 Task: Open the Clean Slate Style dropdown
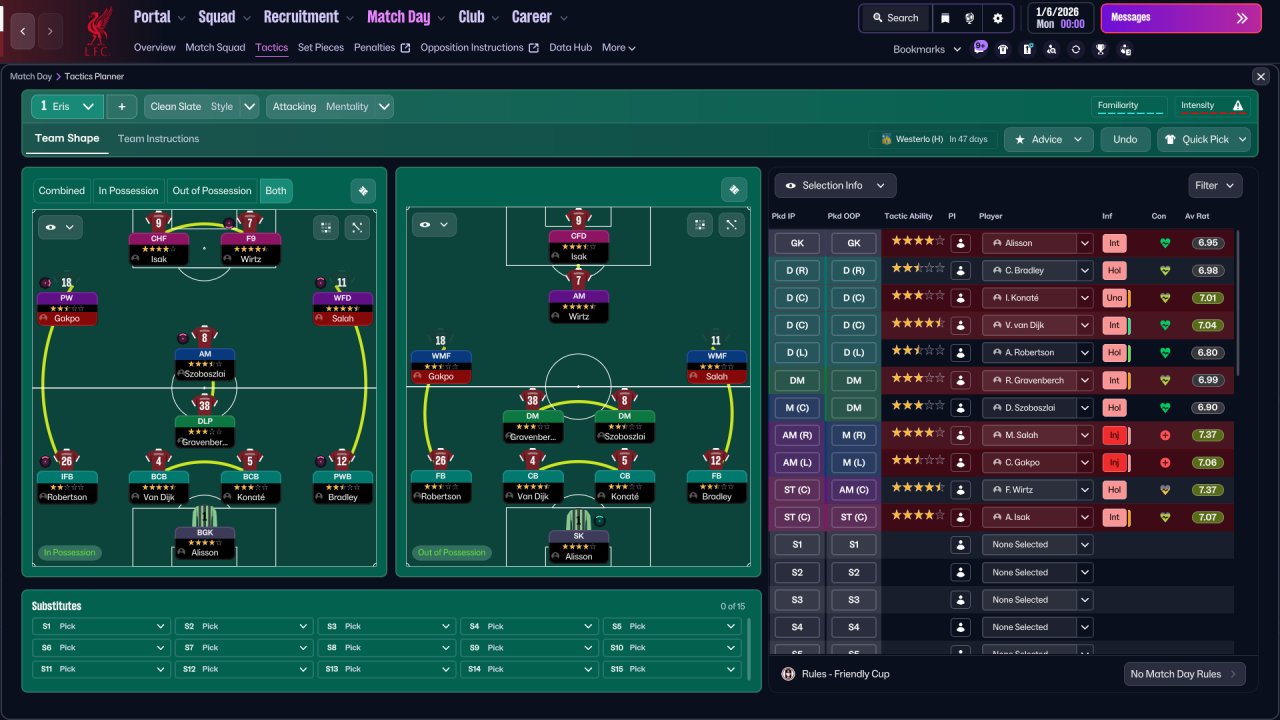point(202,106)
